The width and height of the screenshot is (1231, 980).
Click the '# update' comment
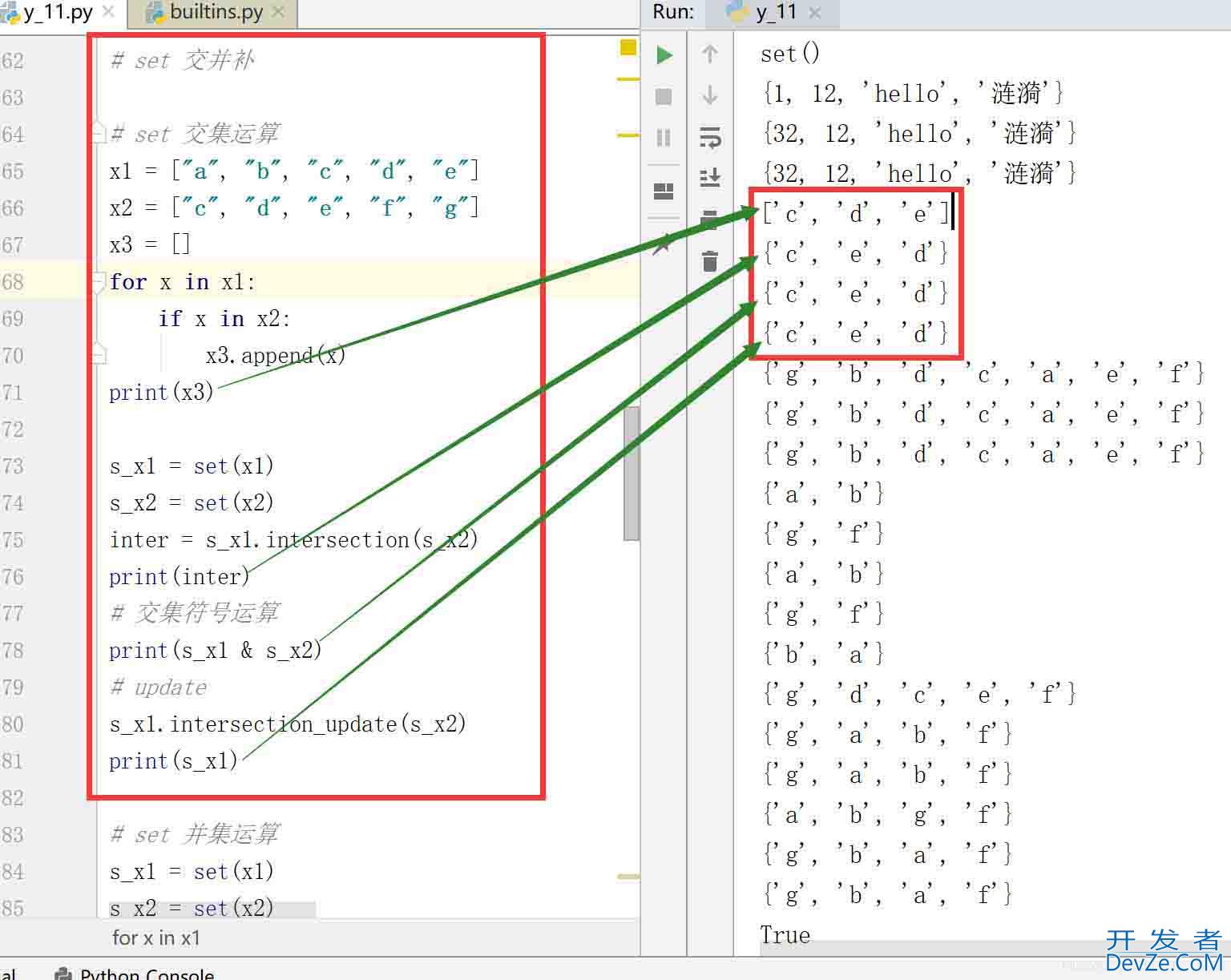(159, 687)
